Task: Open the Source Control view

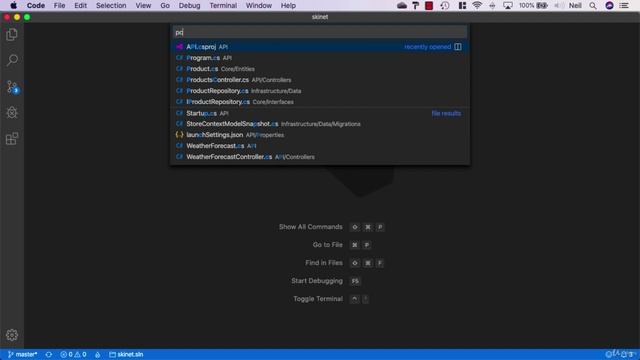Action: pyautogui.click(x=12, y=87)
